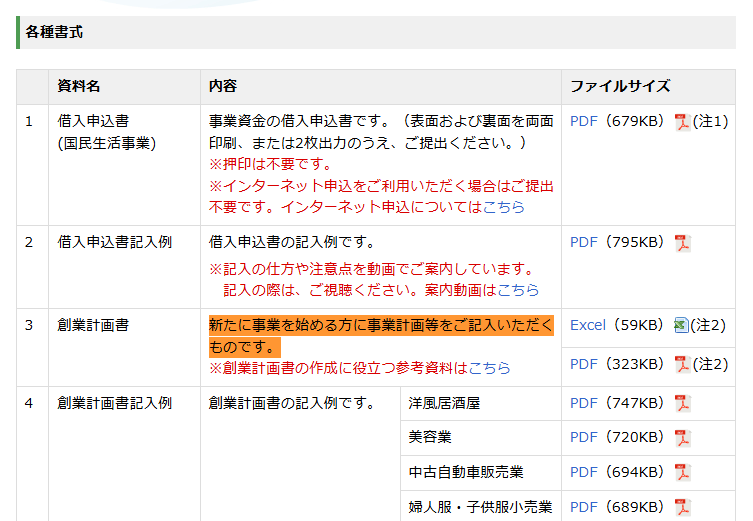Screen dimensions: 753x521
Task: Click PDF icon in 婦人服・子供服小売業 row
Action: (682, 507)
